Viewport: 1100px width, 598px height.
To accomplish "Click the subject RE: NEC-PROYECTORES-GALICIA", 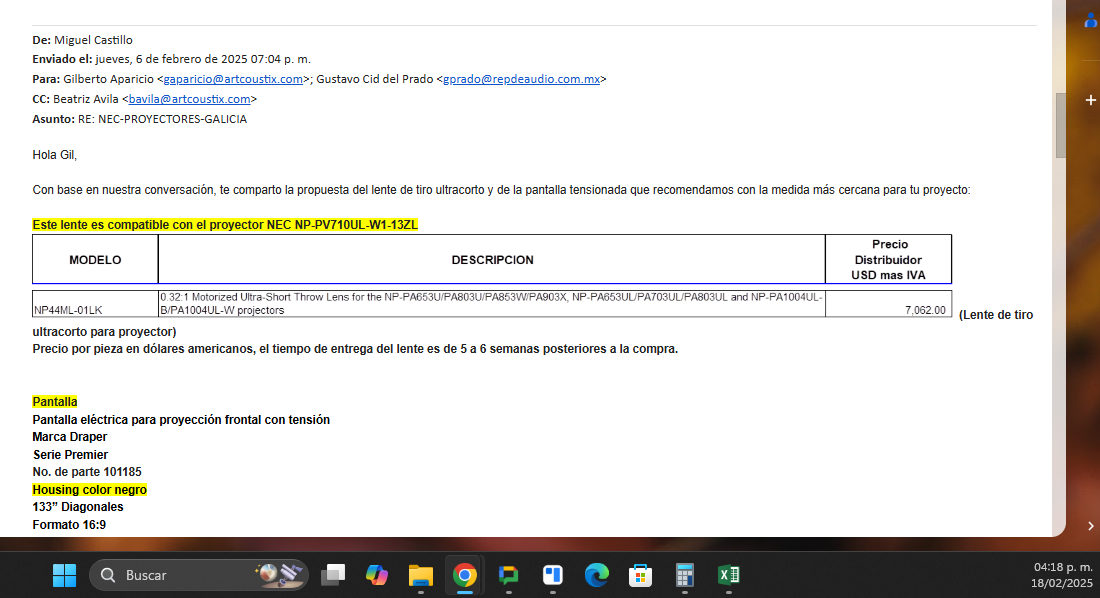I will point(162,119).
